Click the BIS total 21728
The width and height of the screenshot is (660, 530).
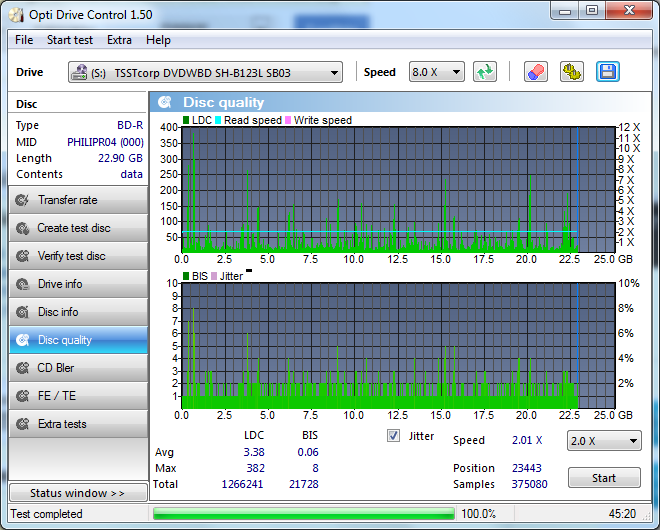coord(303,485)
